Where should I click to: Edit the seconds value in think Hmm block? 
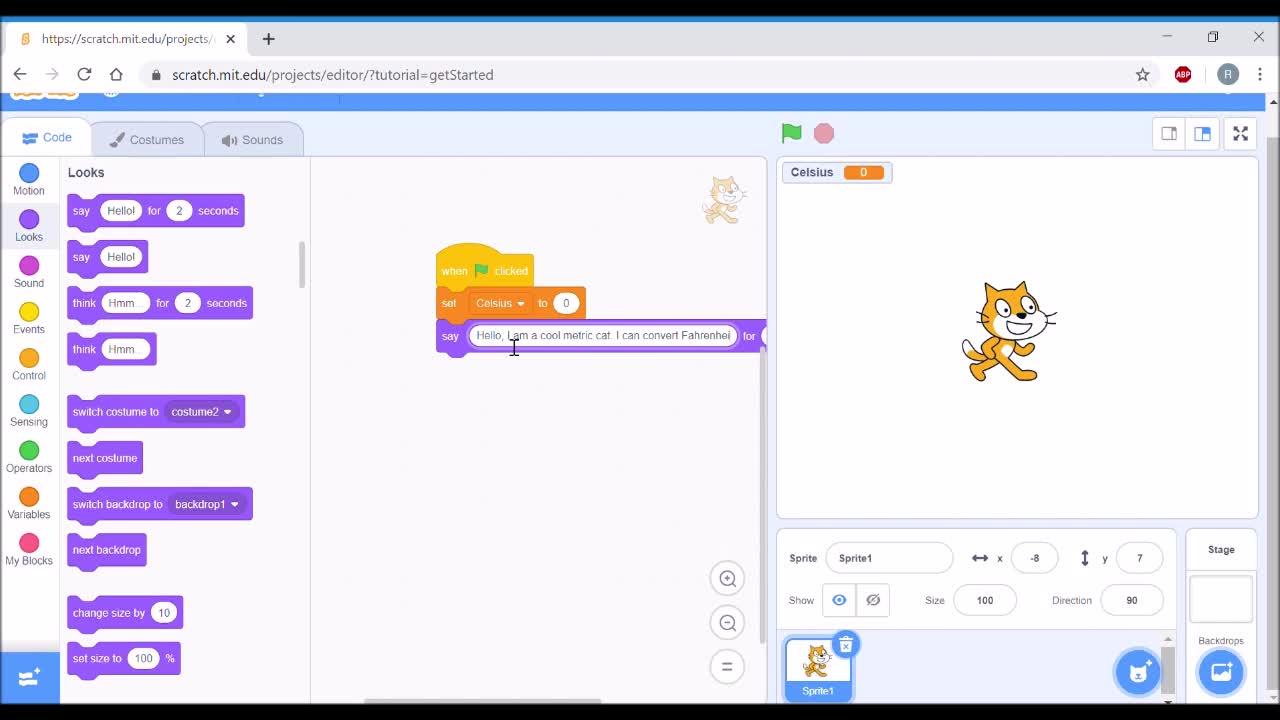click(187, 303)
